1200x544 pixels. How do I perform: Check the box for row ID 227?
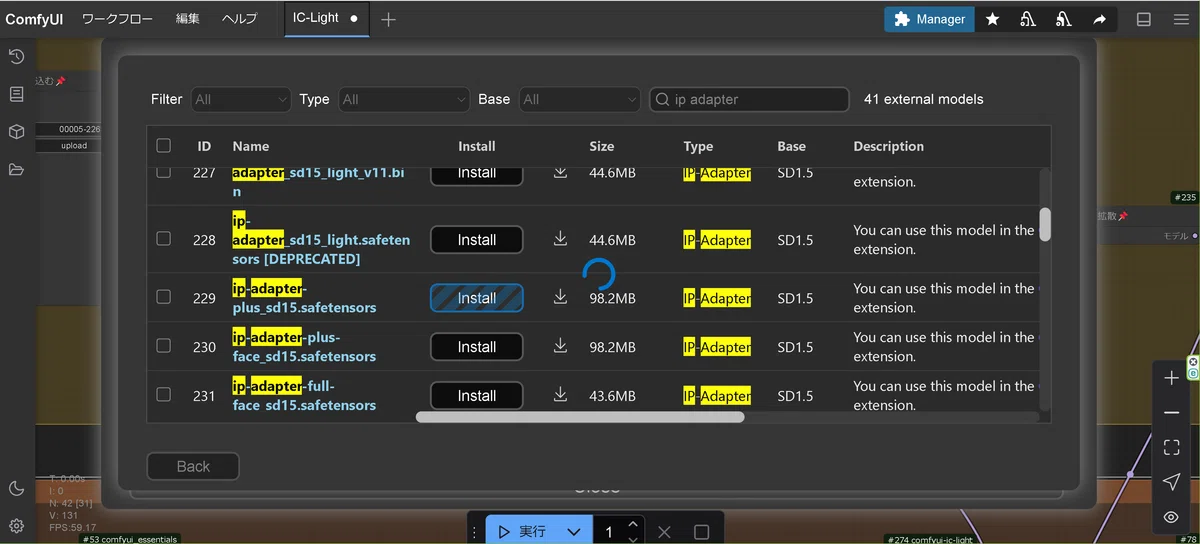[164, 173]
